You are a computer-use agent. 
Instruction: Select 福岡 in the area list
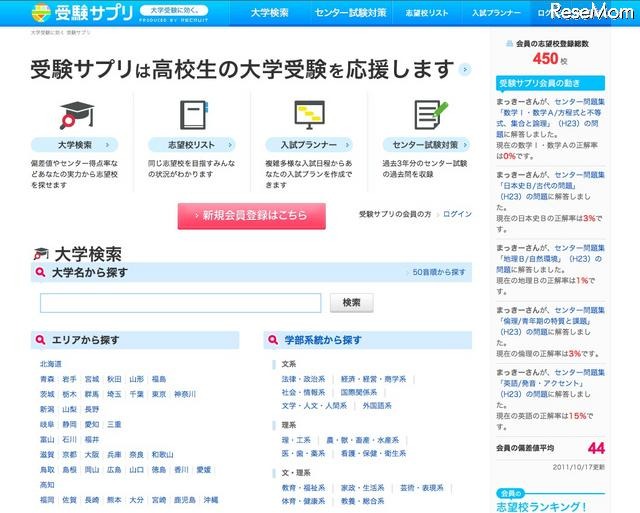coord(47,500)
